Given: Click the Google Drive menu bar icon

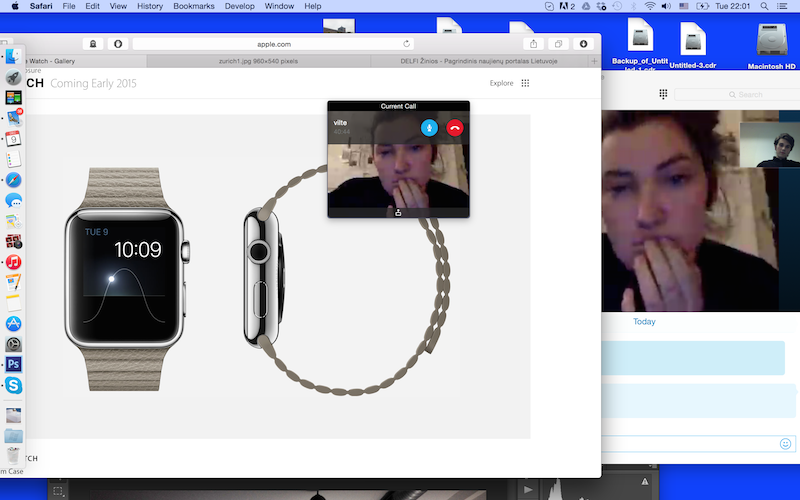Looking at the screenshot, I should [586, 6].
